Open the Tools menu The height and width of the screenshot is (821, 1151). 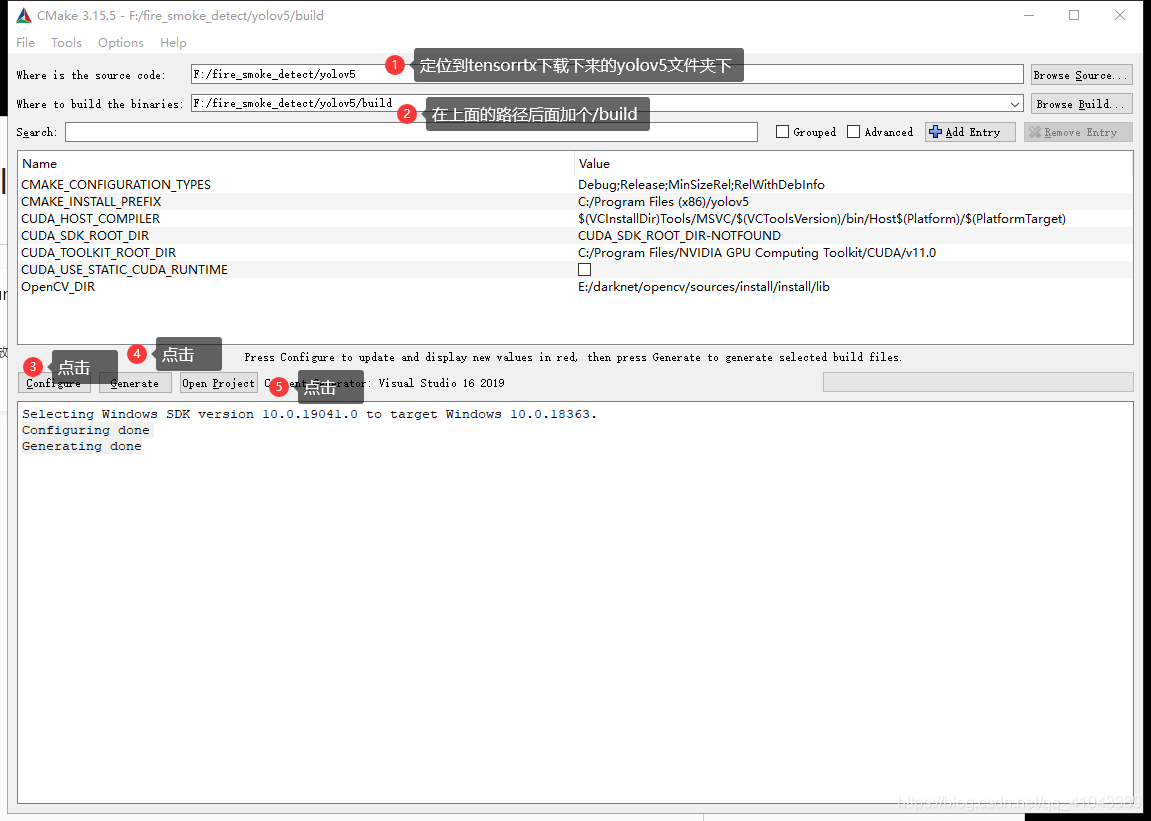point(66,43)
